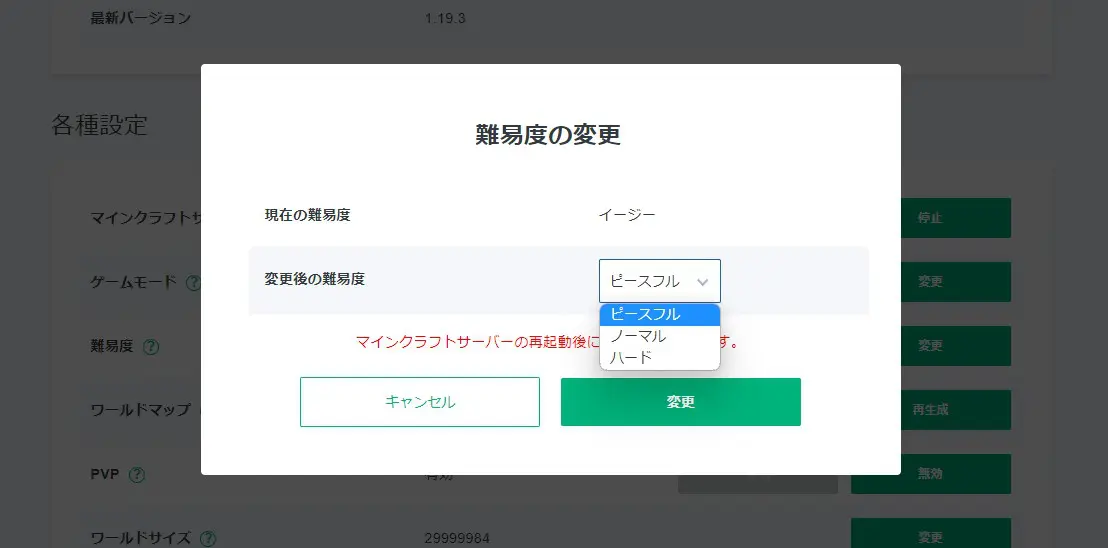Confirm with the green 変更 dialog button

click(680, 402)
